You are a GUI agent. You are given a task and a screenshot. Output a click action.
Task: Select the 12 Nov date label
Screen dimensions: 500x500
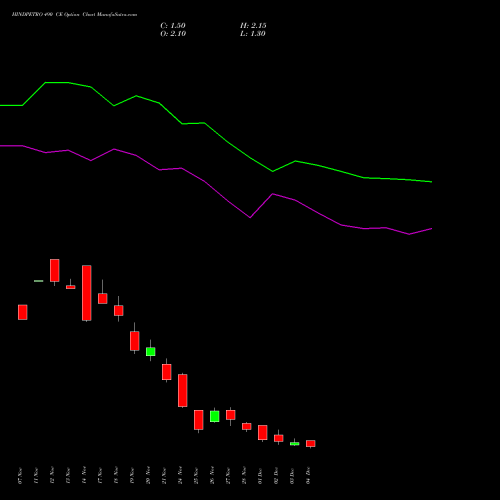click(x=52, y=476)
